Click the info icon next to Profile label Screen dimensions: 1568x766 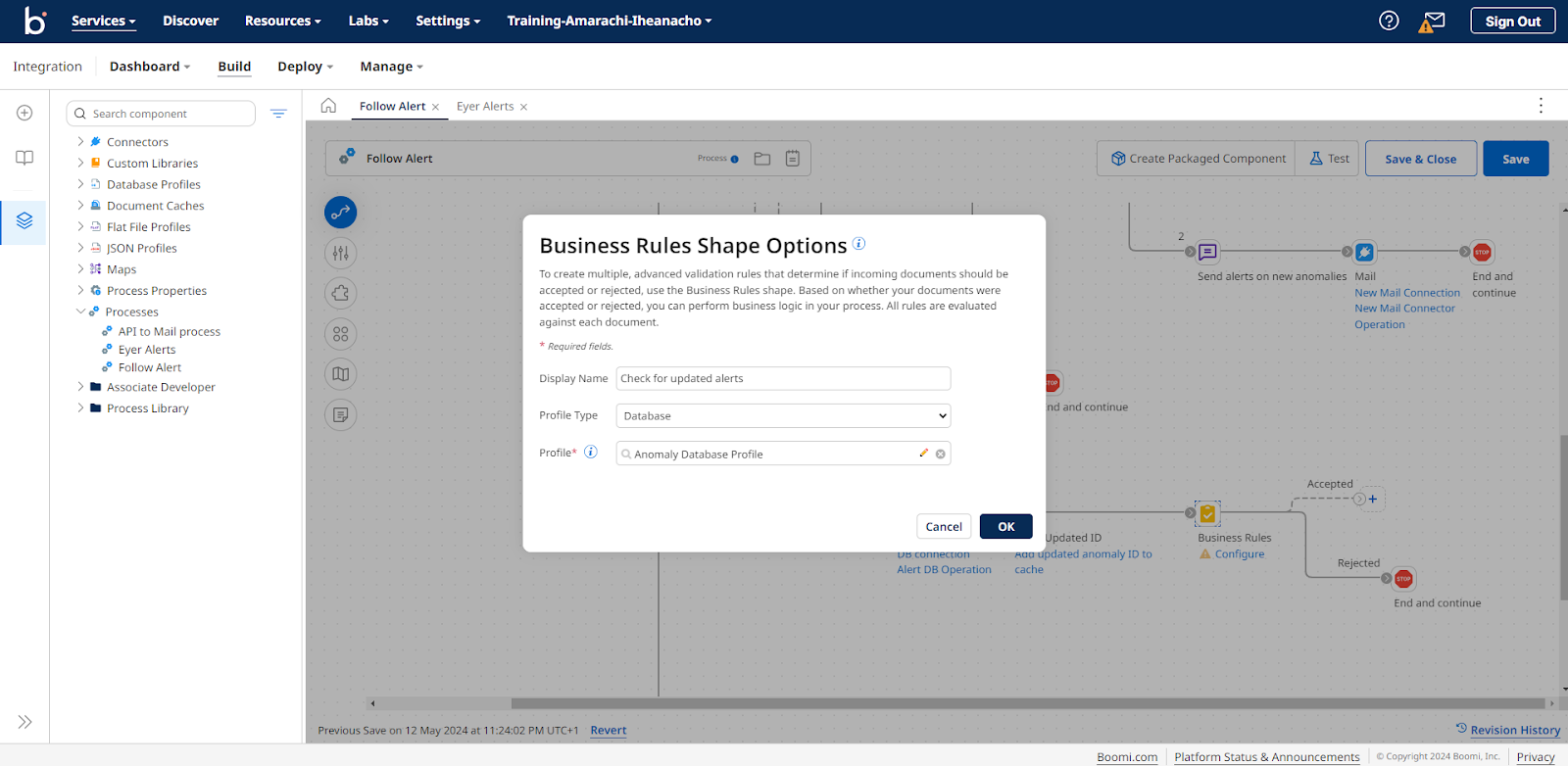[x=591, y=452]
